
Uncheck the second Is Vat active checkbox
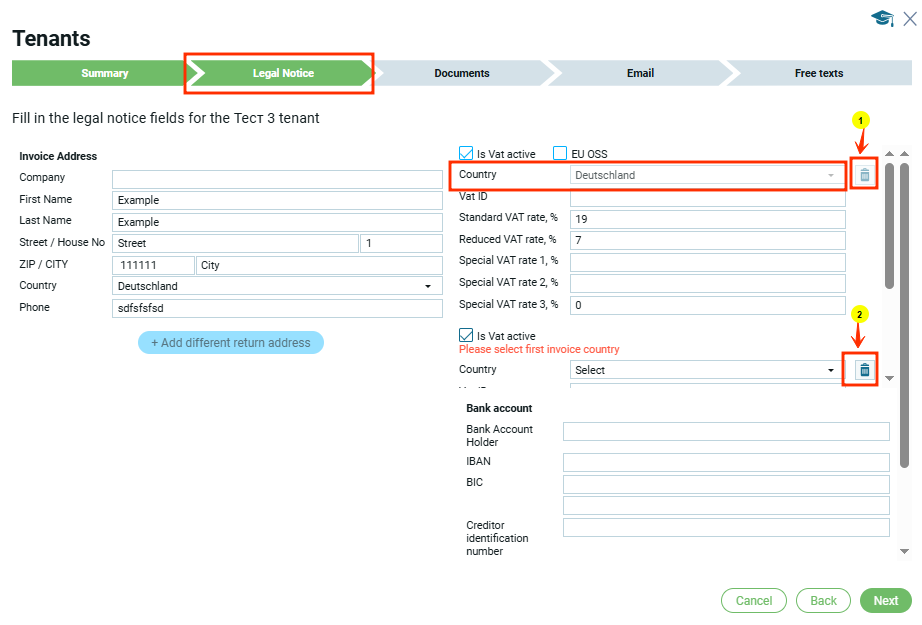[x=466, y=336]
